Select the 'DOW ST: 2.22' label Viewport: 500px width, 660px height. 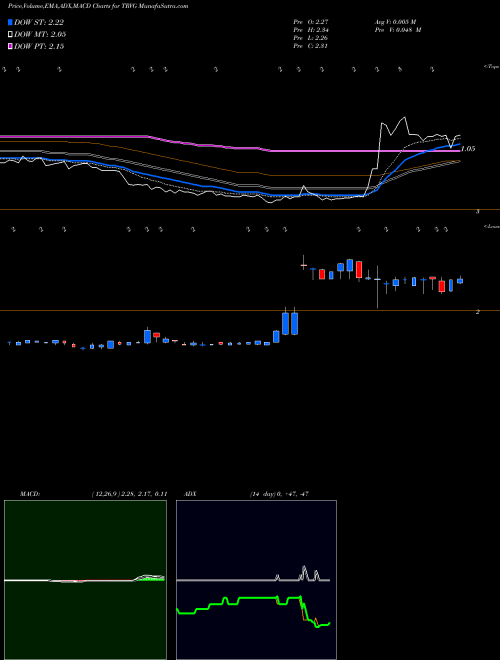39,22
